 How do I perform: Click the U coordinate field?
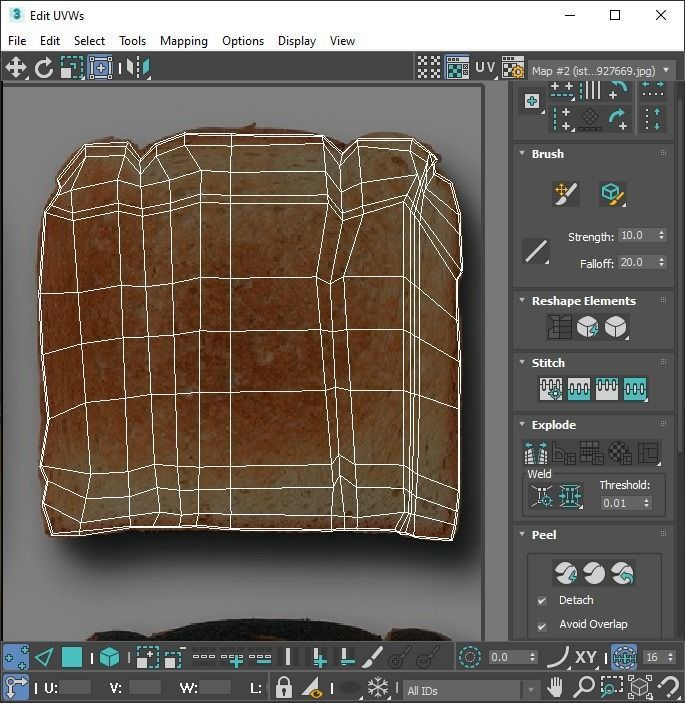pyautogui.click(x=75, y=687)
